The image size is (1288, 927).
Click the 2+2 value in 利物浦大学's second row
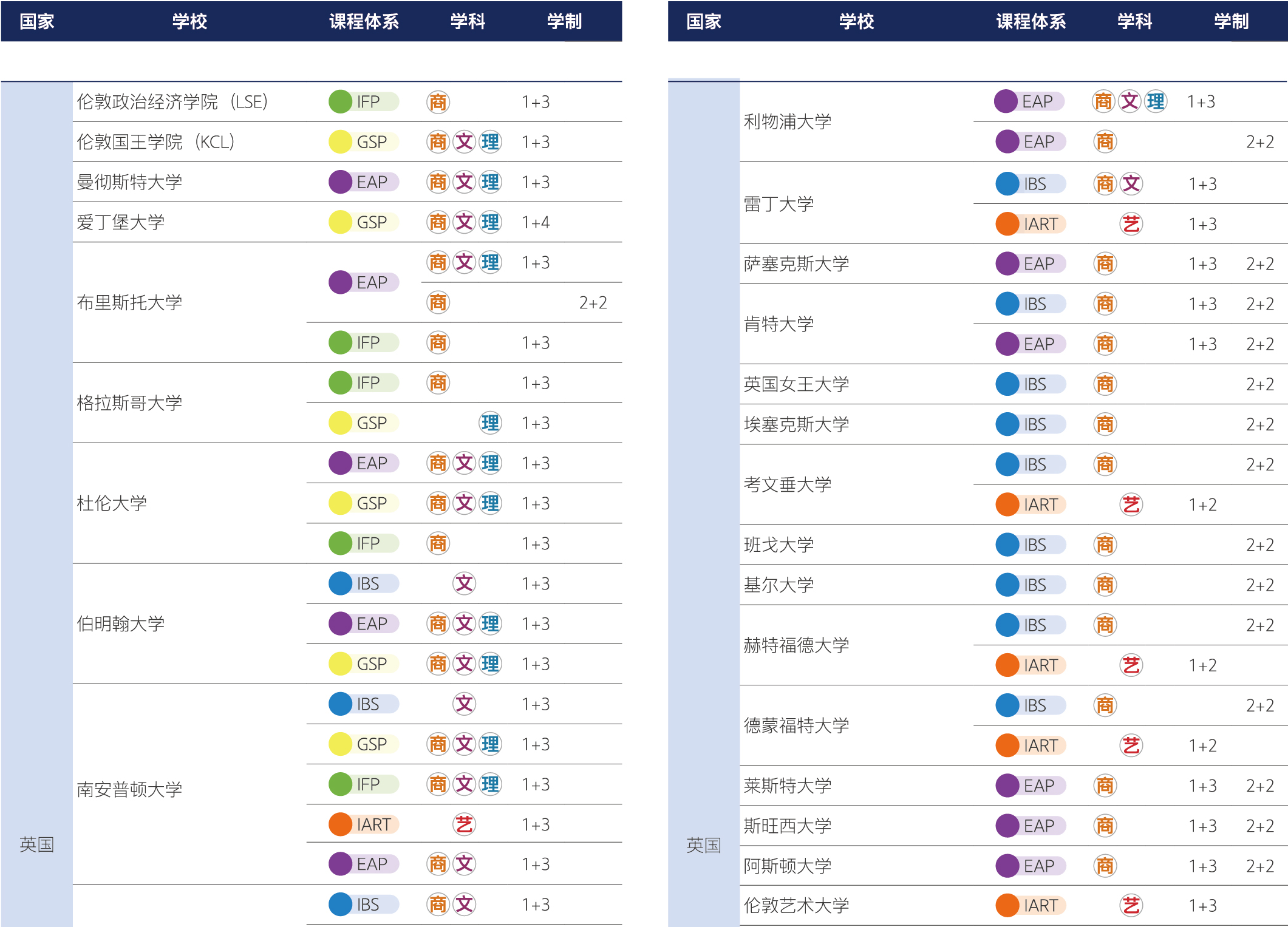(1260, 142)
